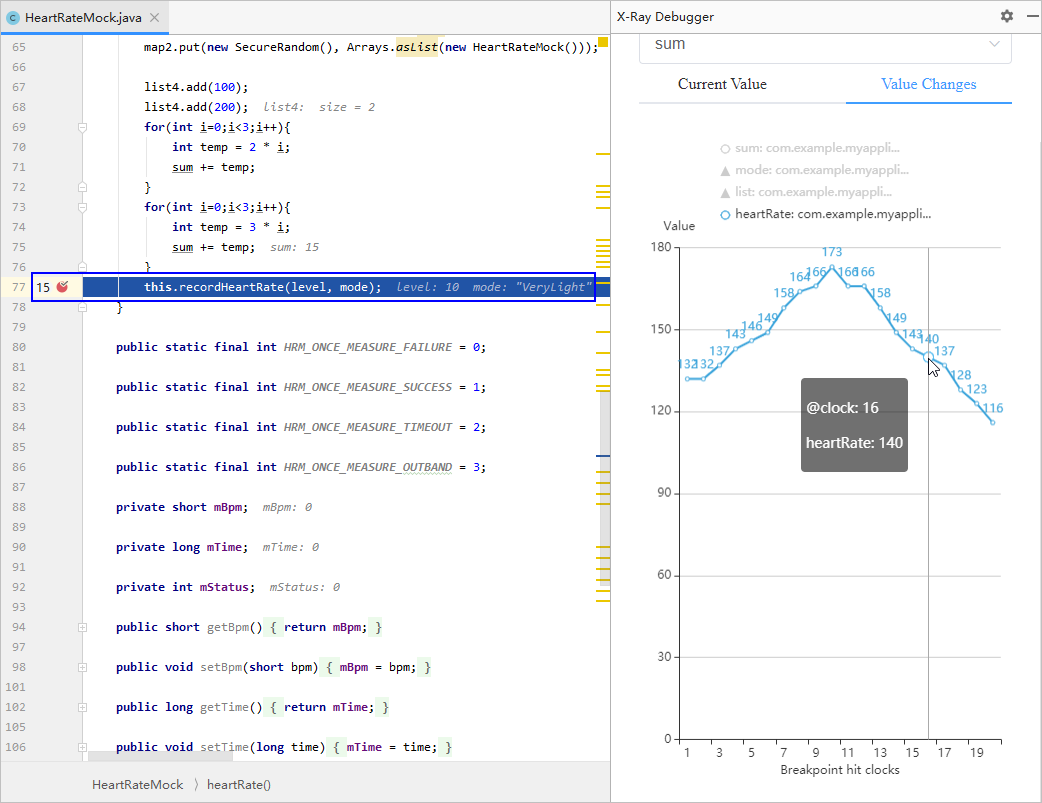Click heartRate() in the breadcrumb bar
The width and height of the screenshot is (1042, 803).
pos(239,784)
